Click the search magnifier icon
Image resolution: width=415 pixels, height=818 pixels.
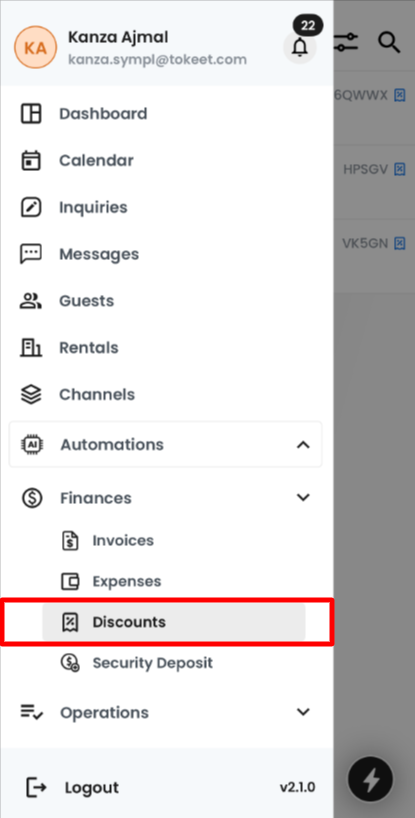[x=389, y=42]
